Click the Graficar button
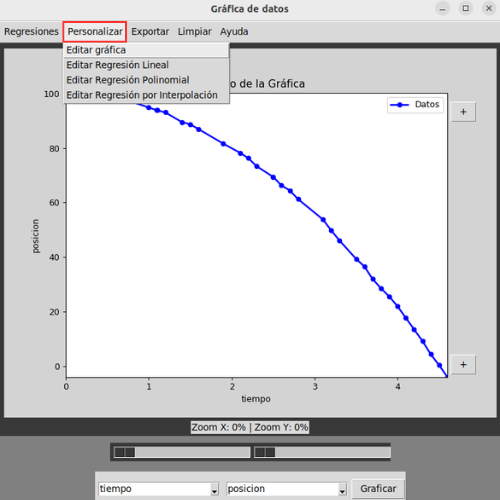 (378, 489)
